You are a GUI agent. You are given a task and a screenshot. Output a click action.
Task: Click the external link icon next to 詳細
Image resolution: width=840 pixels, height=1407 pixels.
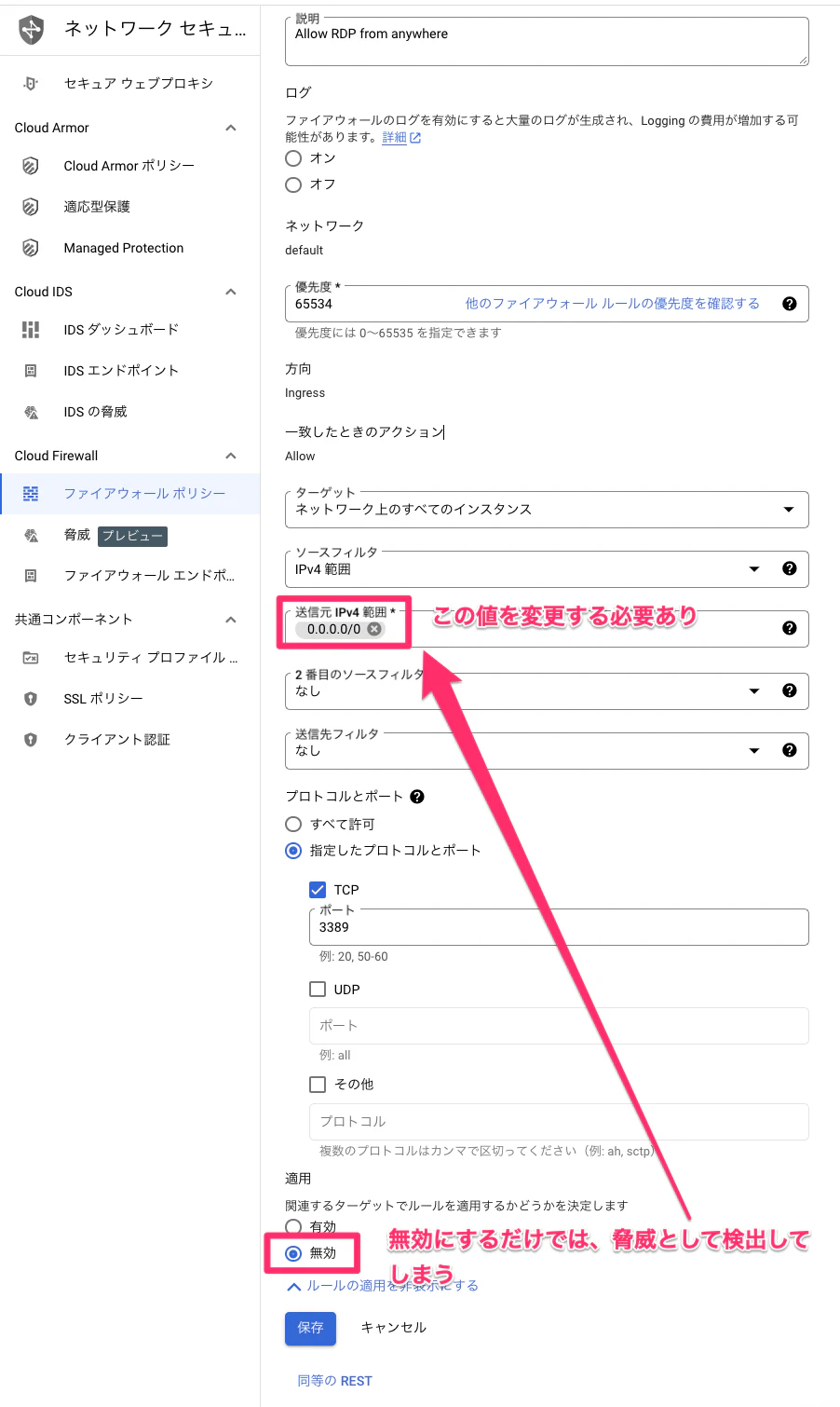click(x=415, y=138)
